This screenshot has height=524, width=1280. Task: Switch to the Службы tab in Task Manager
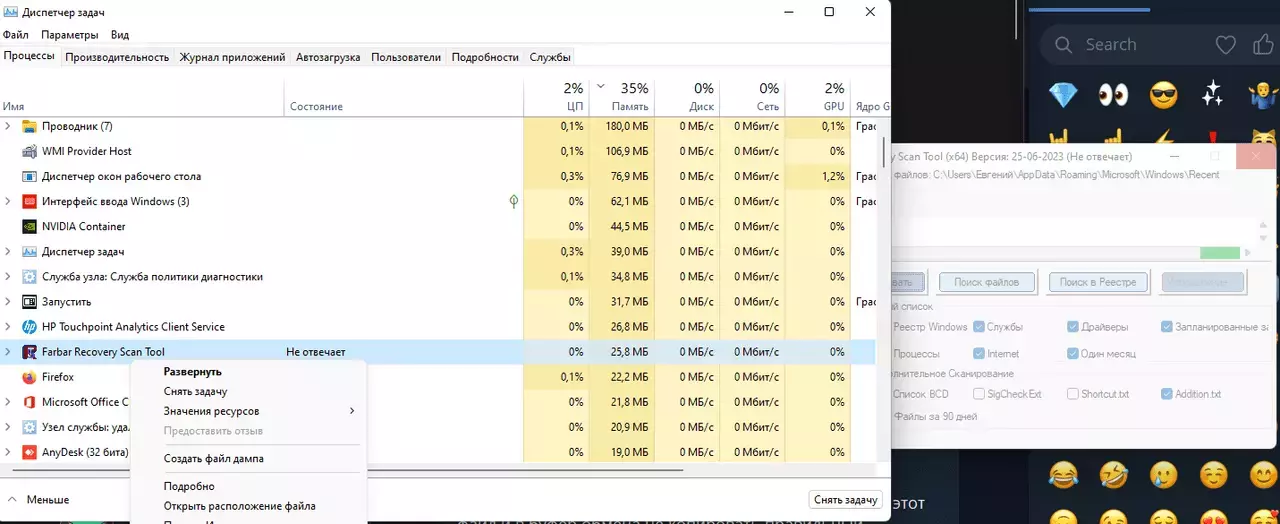point(550,57)
